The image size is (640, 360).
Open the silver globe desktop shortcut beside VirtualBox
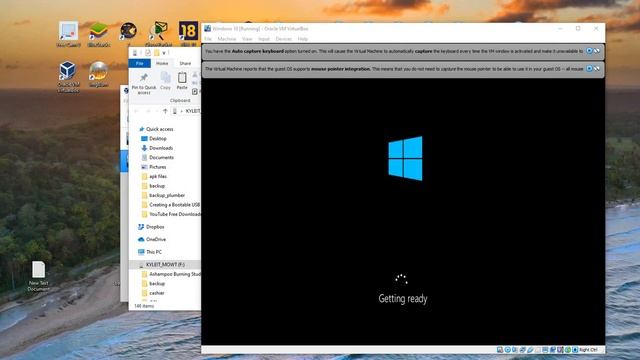(x=98, y=74)
